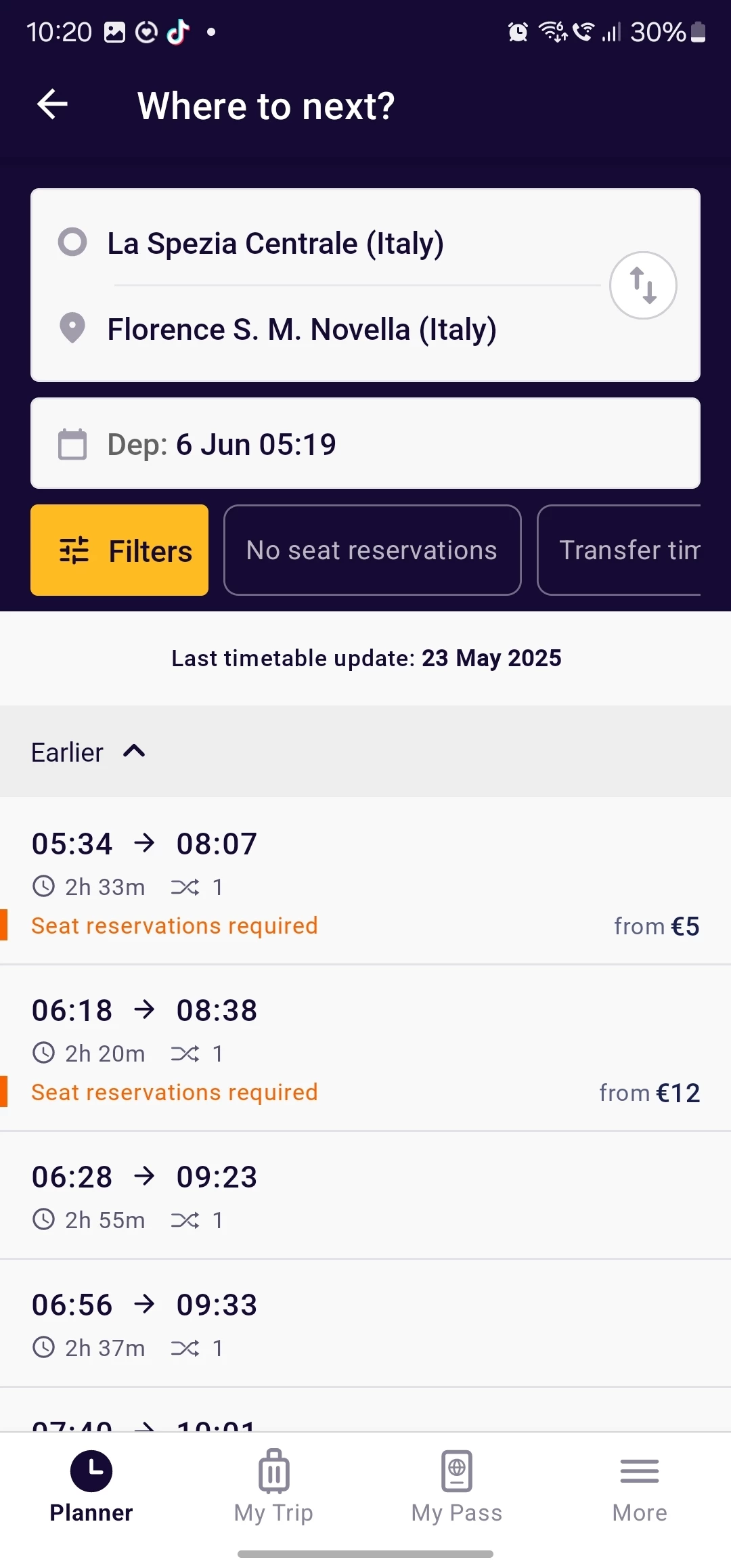
Task: Expand Earlier departures with chevron
Action: pos(134,752)
